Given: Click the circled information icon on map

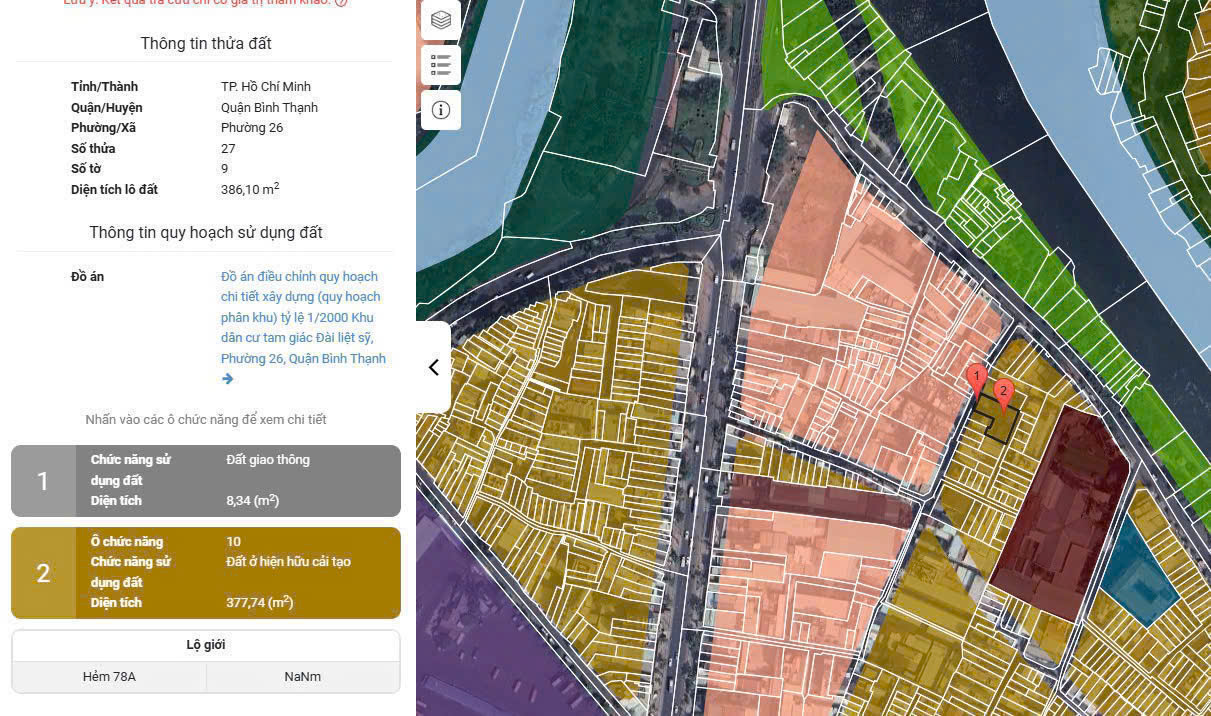Looking at the screenshot, I should tap(441, 109).
